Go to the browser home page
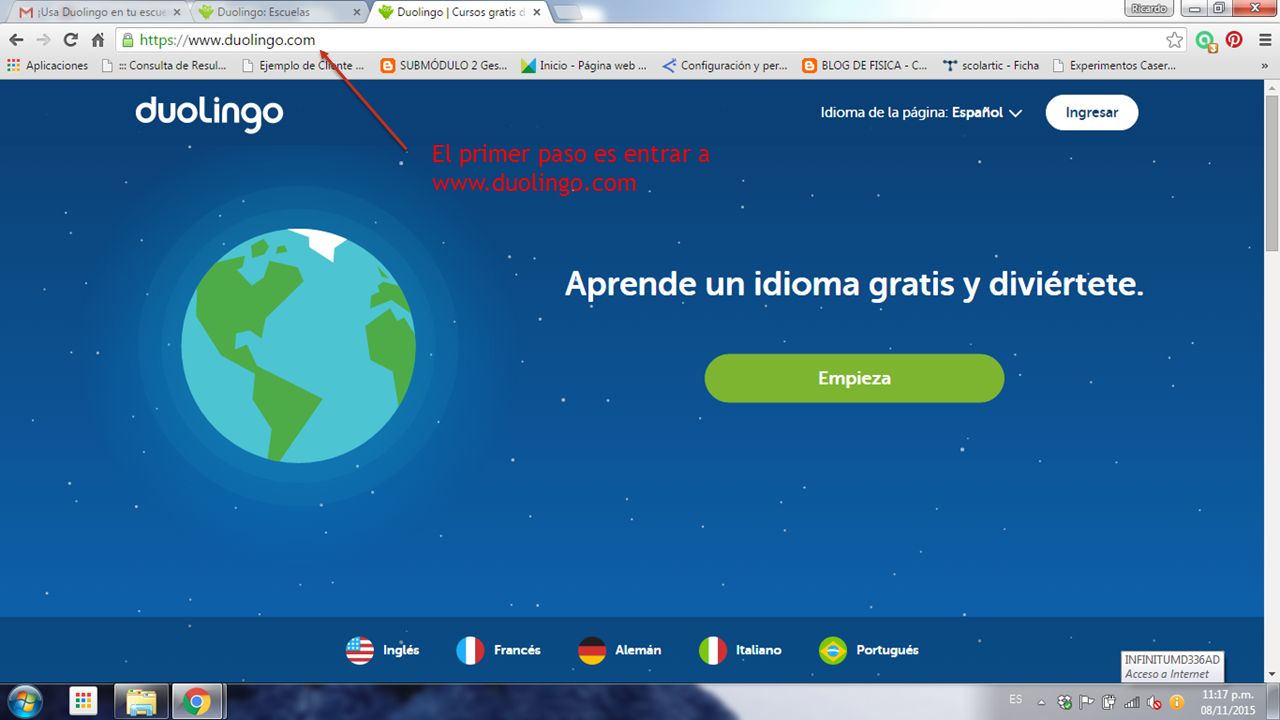The width and height of the screenshot is (1280, 720). click(97, 40)
